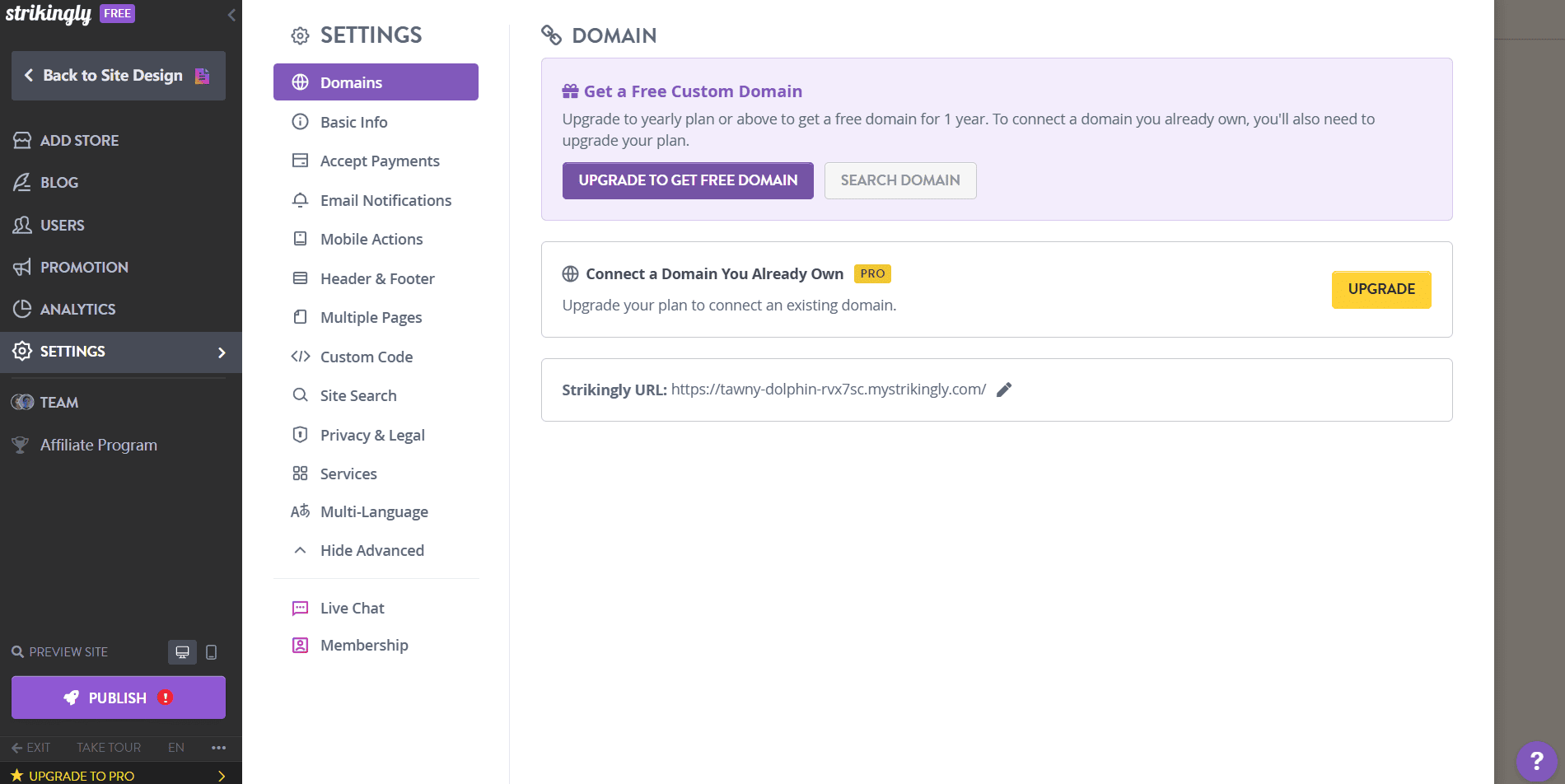This screenshot has height=784, width=1565.
Task: Click the gift icon beside Free Custom Domain
Action: coord(570,91)
